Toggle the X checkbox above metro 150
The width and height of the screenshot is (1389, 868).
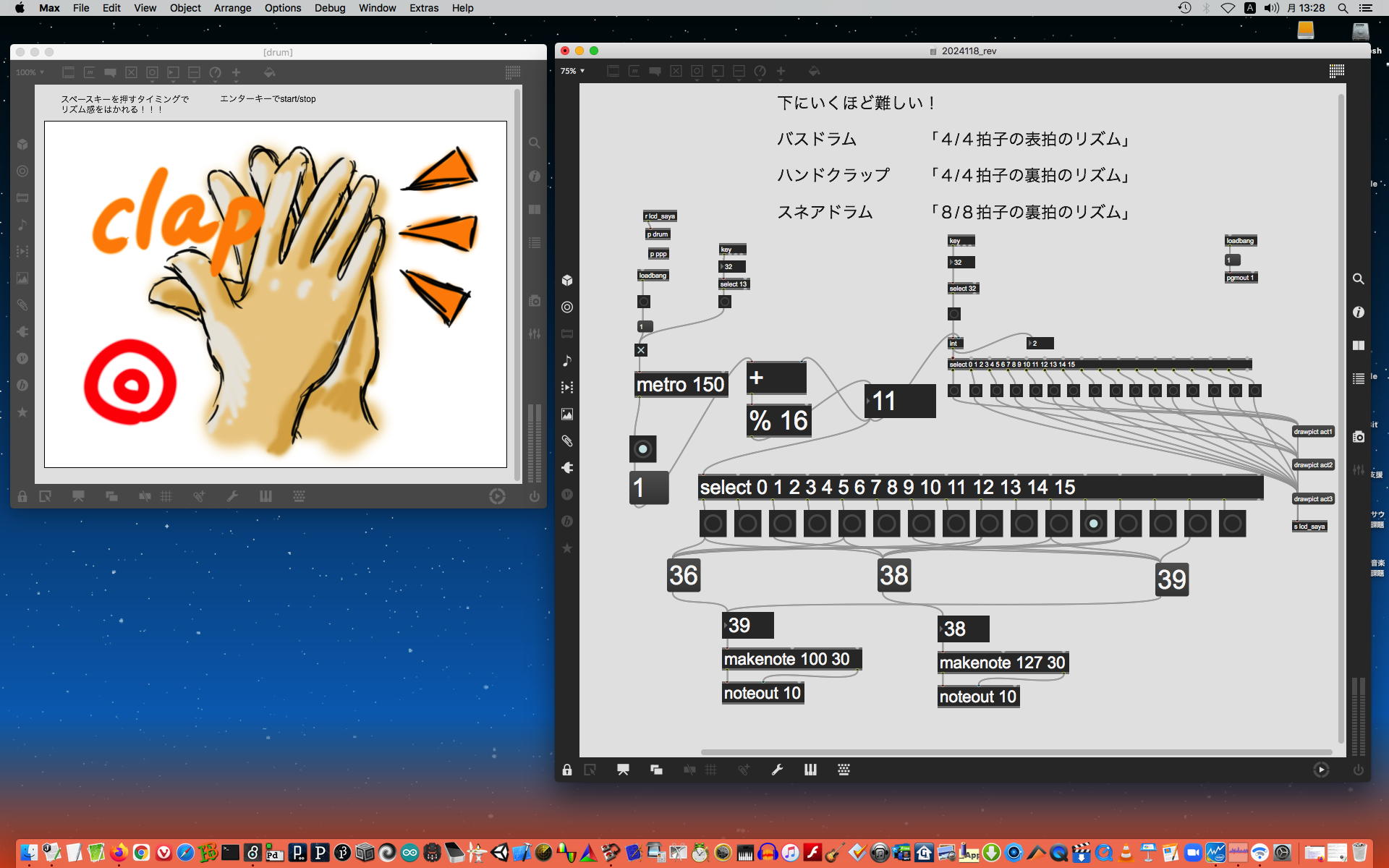point(641,350)
